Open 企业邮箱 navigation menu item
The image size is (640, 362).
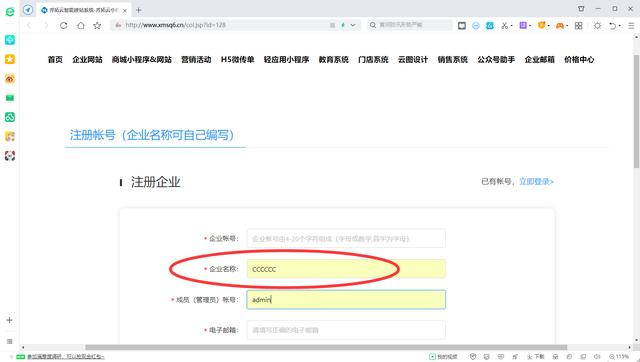(540, 60)
